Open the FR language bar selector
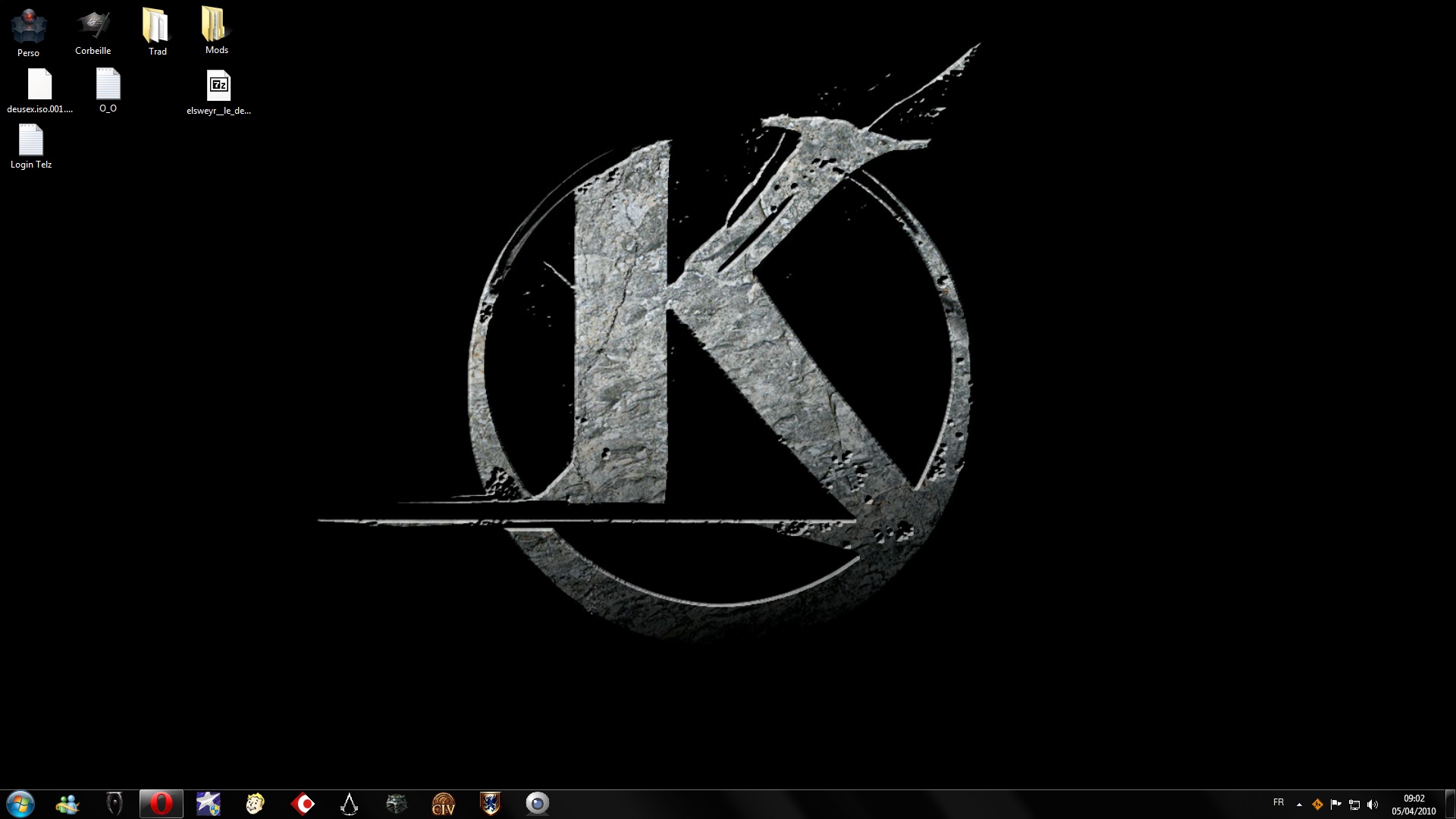The height and width of the screenshot is (819, 1456). 1279,802
